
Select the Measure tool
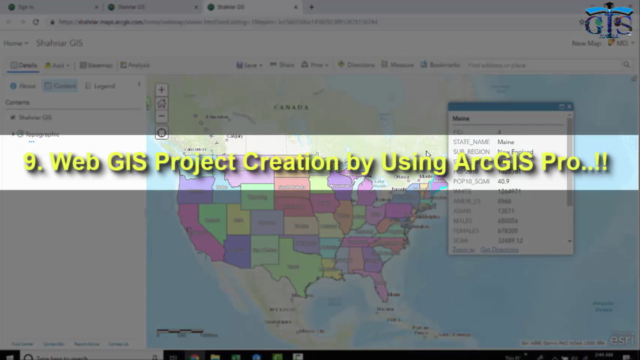tap(398, 65)
